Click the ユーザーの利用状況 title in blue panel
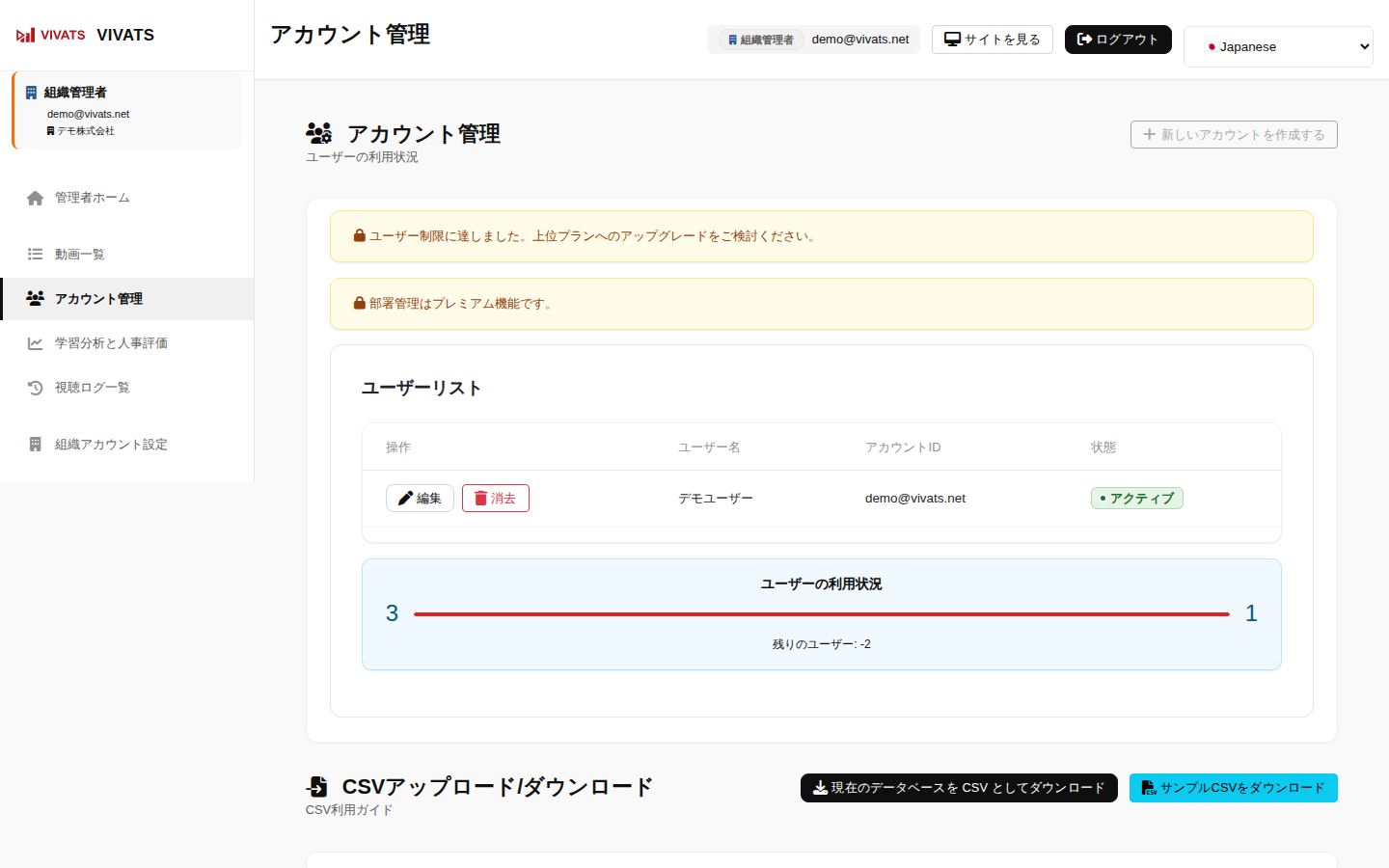 click(822, 584)
